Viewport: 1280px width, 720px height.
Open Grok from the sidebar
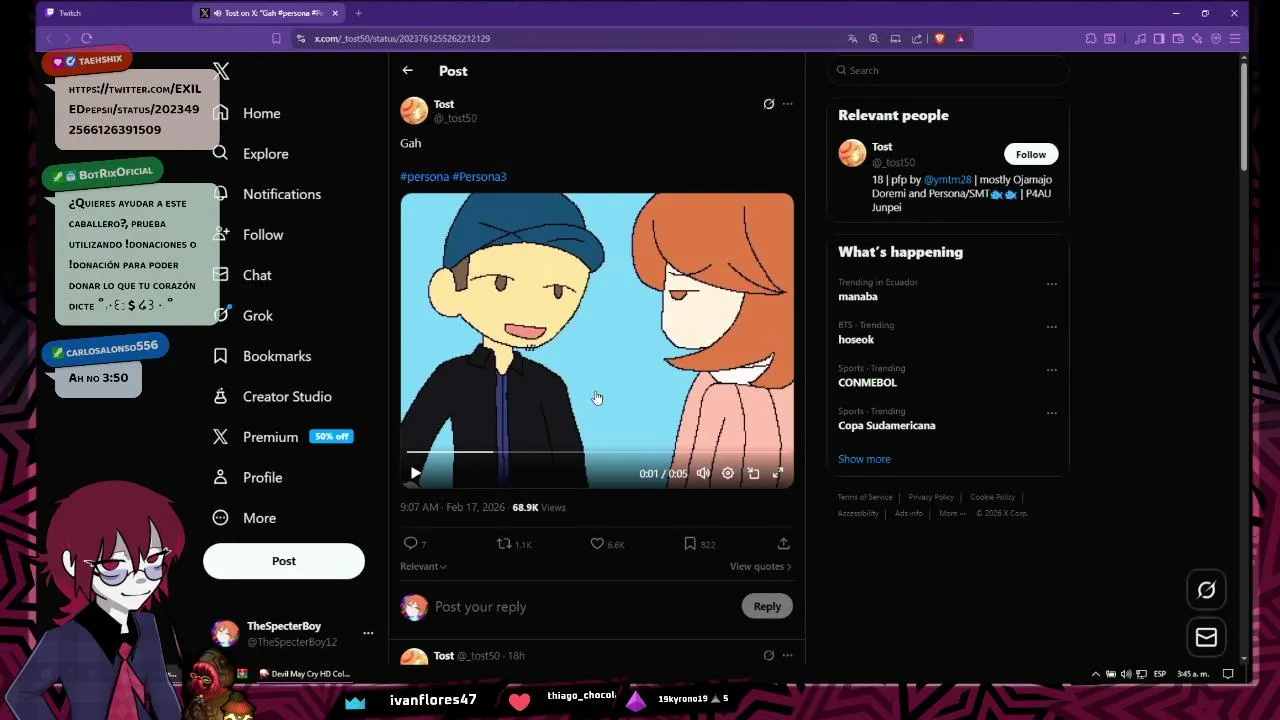click(242, 316)
